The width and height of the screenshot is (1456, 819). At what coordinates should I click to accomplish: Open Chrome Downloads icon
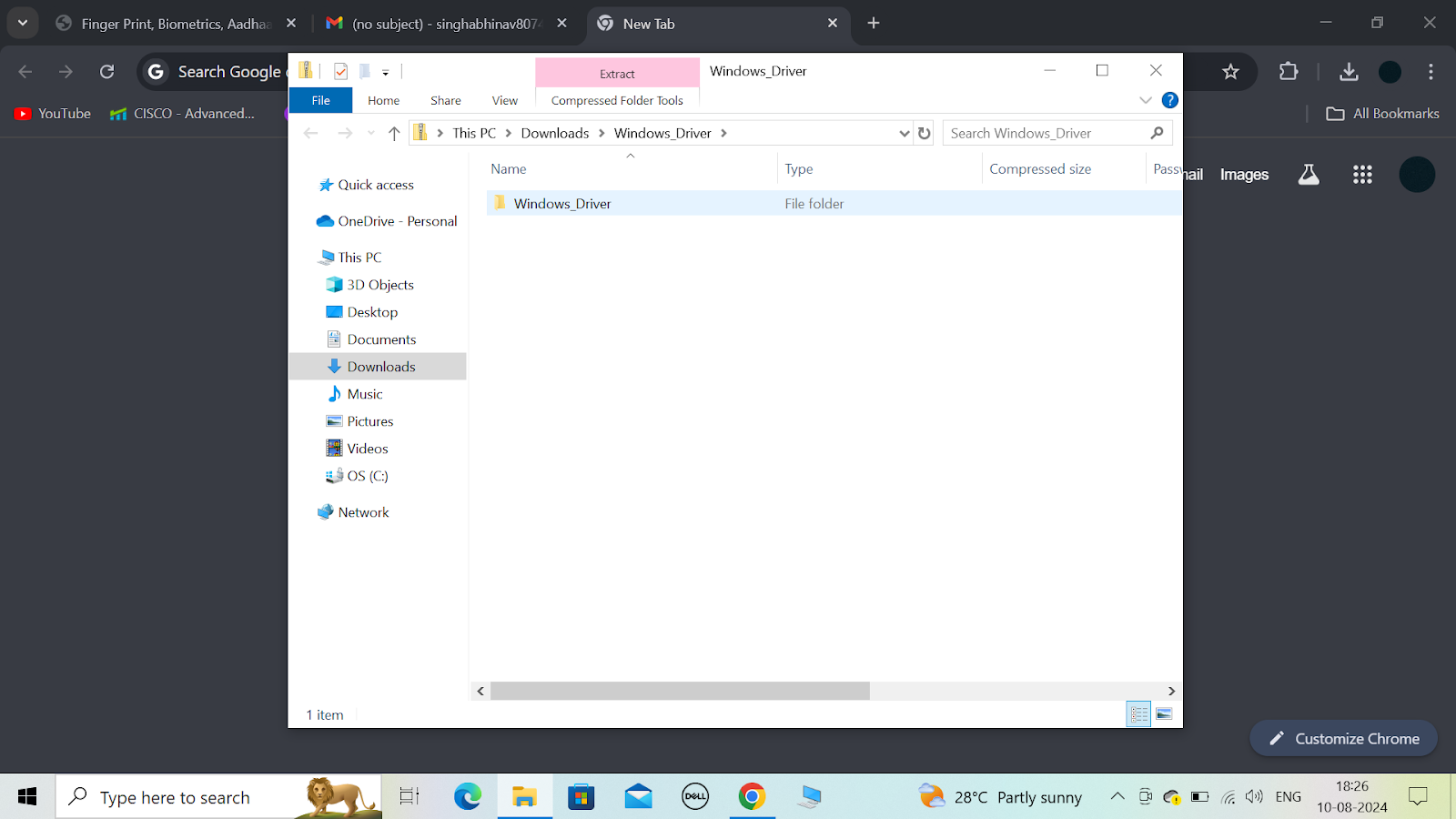click(x=1349, y=72)
